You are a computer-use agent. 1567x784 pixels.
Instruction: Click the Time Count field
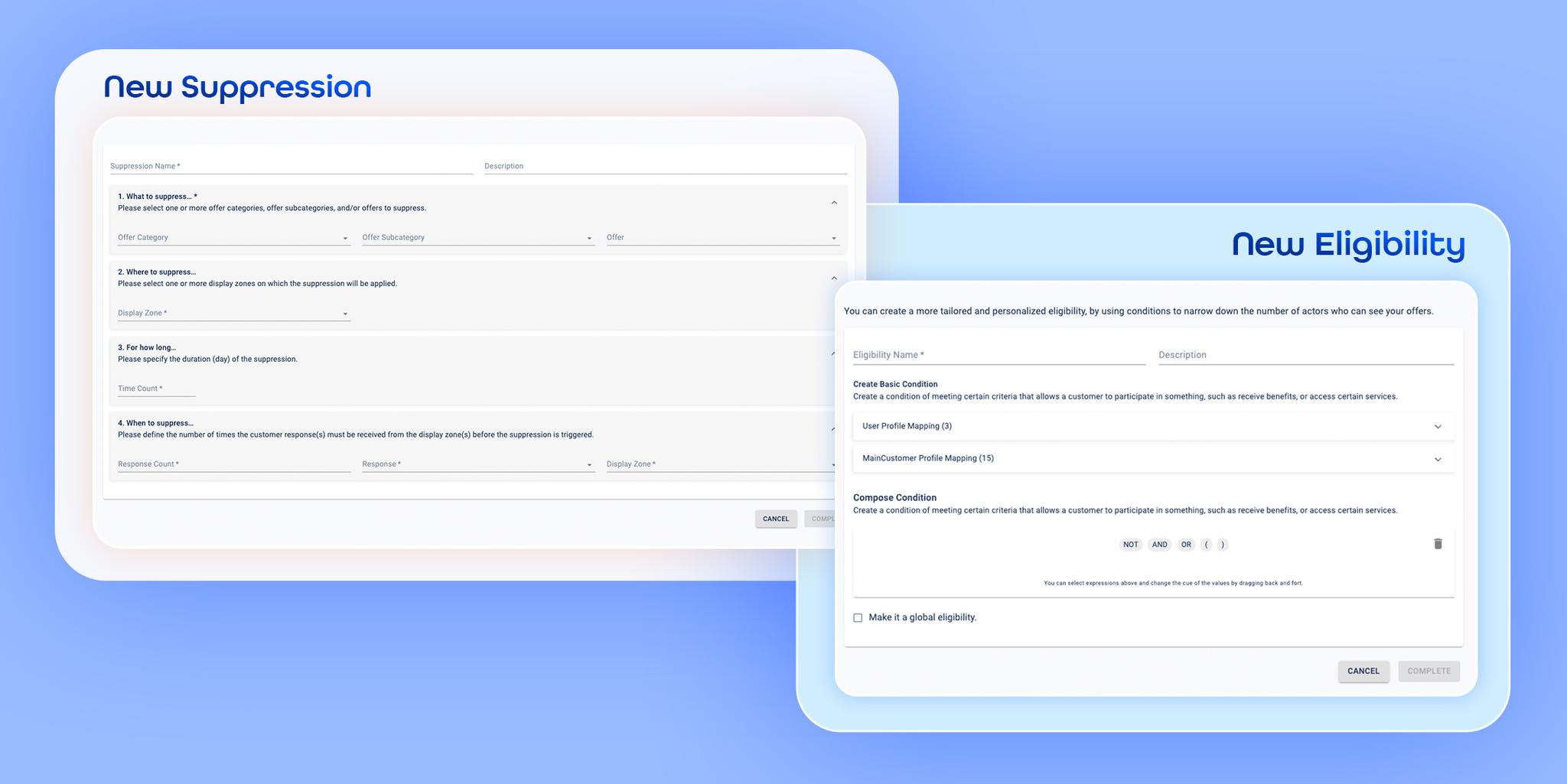[156, 389]
